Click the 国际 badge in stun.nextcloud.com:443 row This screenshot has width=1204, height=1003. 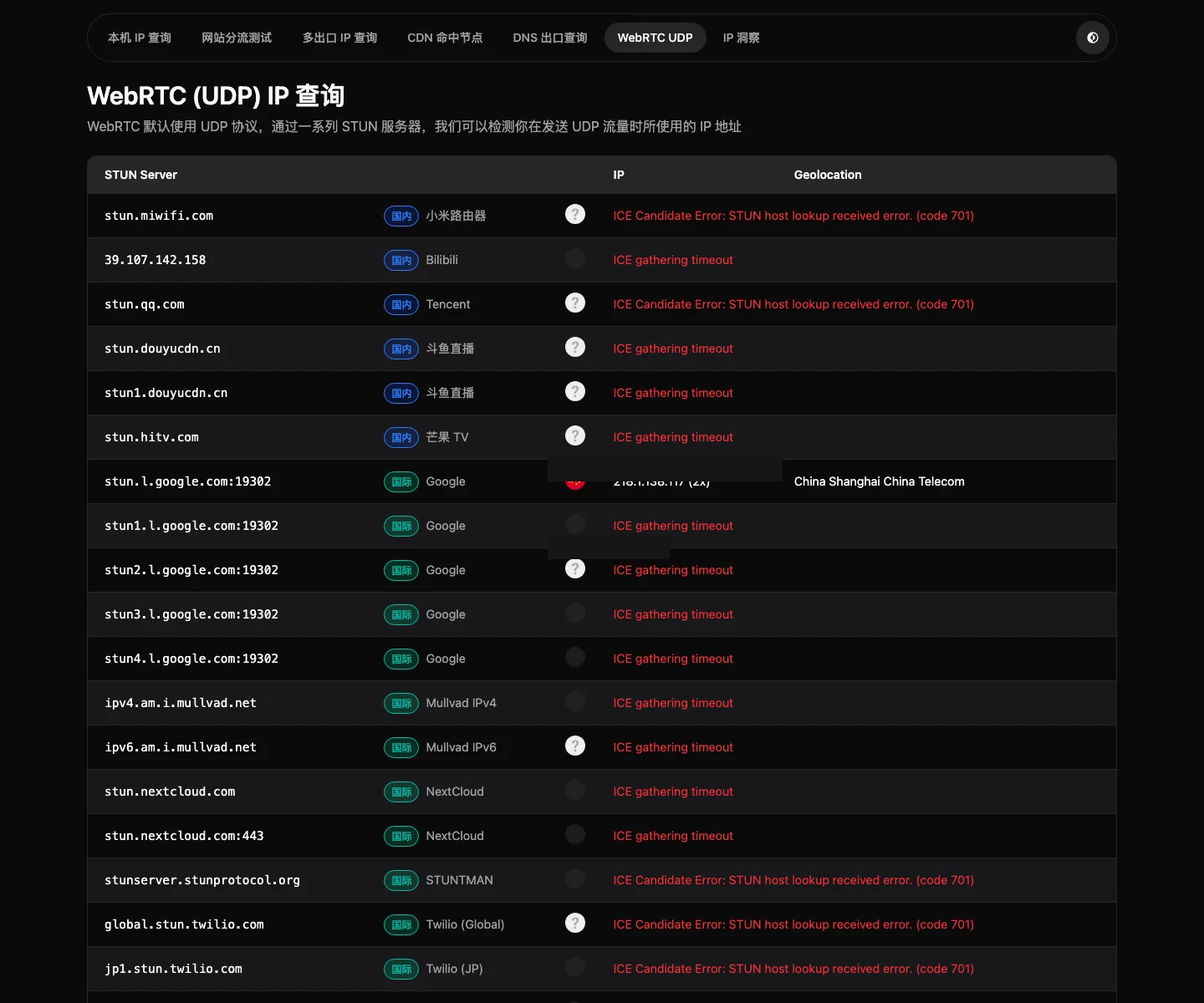[401, 836]
